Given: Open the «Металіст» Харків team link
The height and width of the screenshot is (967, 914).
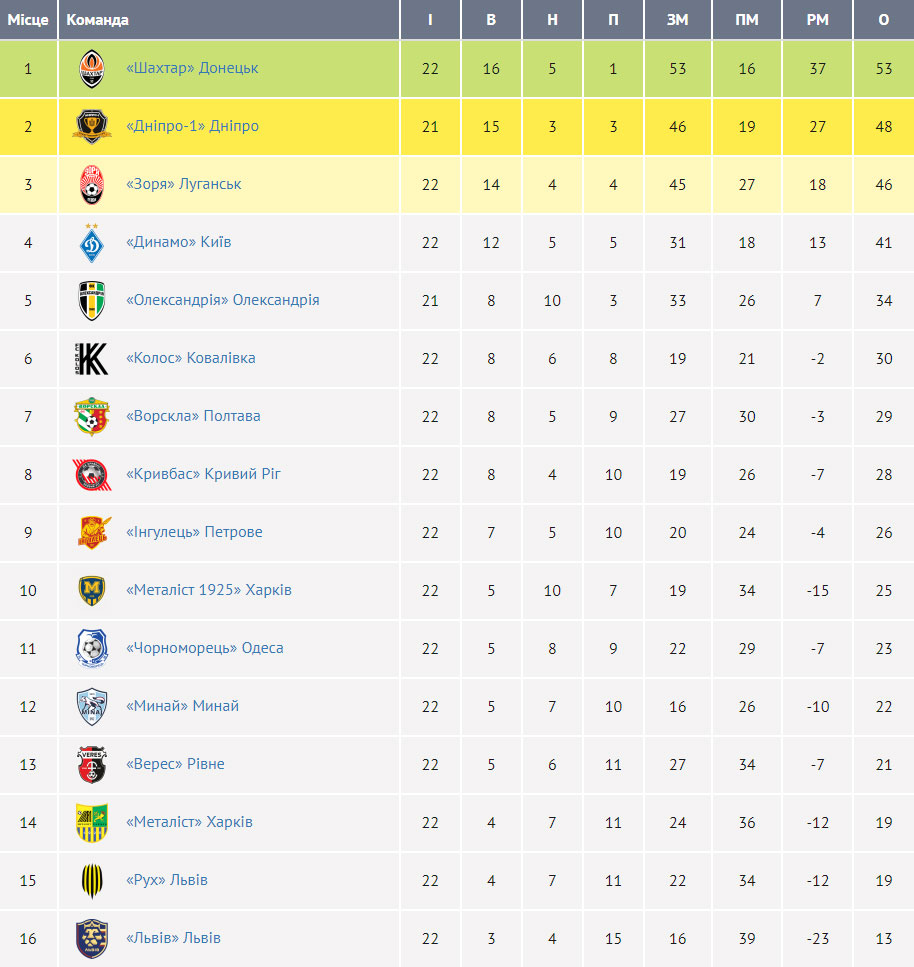Looking at the screenshot, I should pyautogui.click(x=189, y=822).
